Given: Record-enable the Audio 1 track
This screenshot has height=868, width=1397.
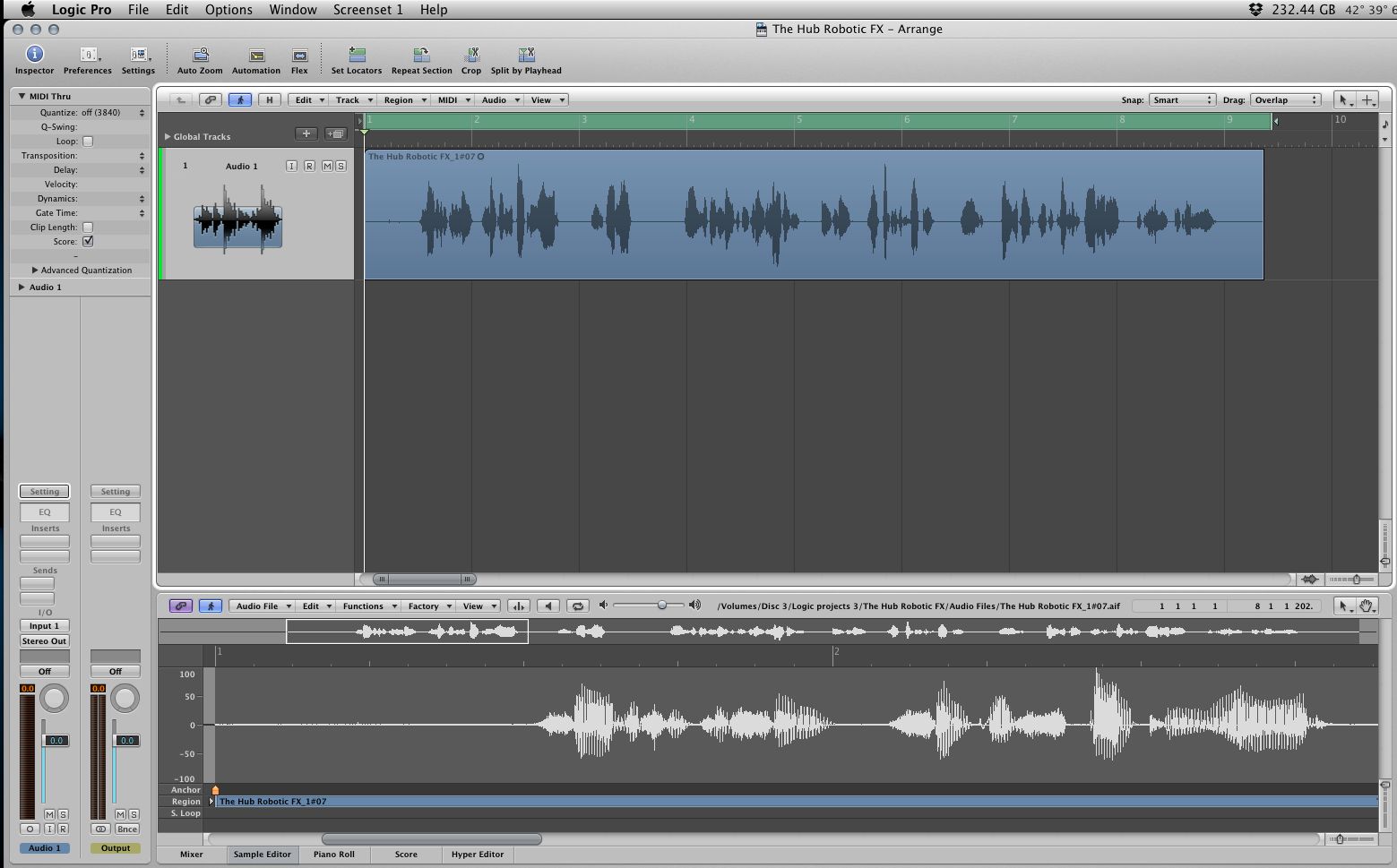Looking at the screenshot, I should click(x=309, y=167).
